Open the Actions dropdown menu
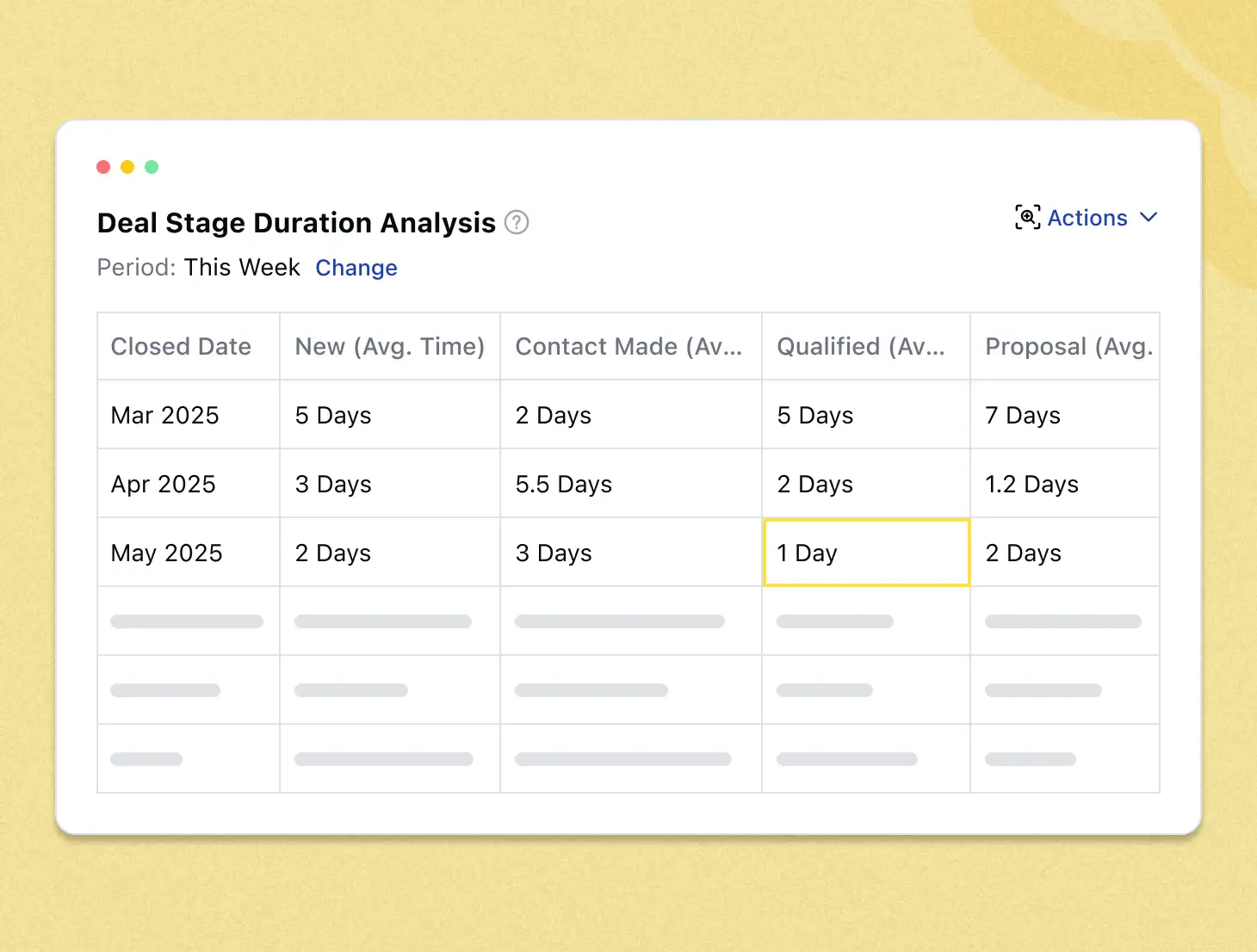 tap(1087, 218)
